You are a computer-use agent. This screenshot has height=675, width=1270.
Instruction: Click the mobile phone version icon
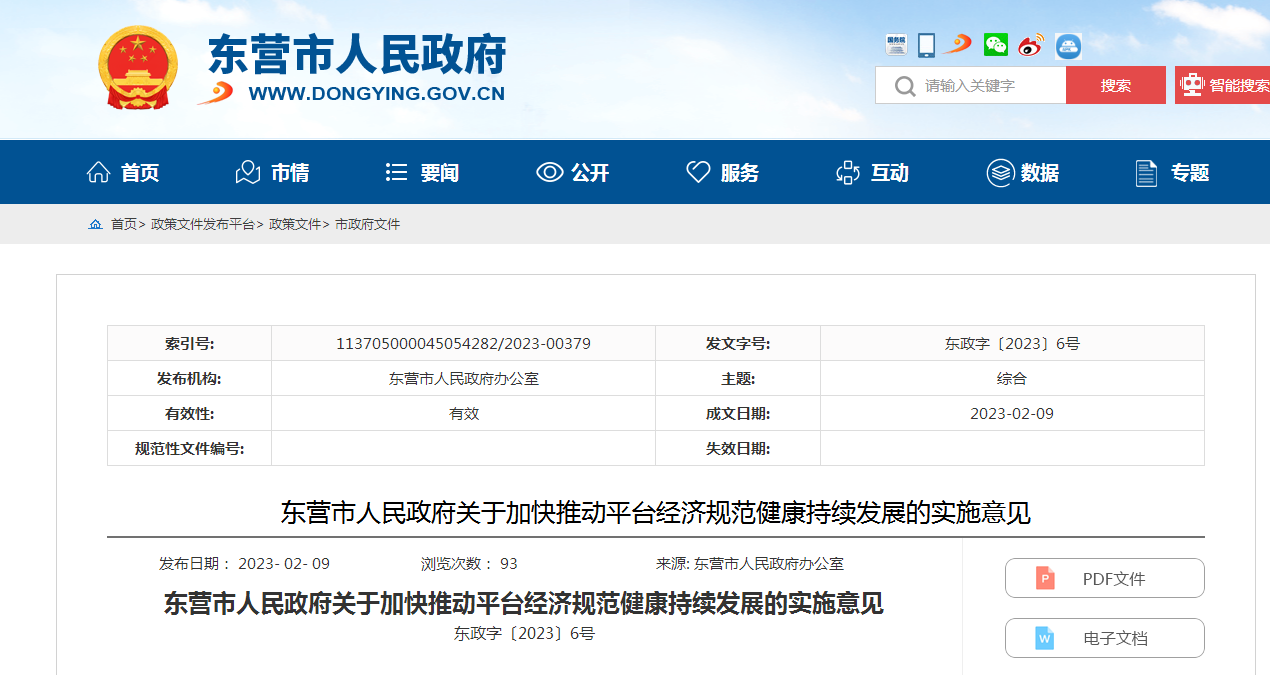(x=926, y=45)
